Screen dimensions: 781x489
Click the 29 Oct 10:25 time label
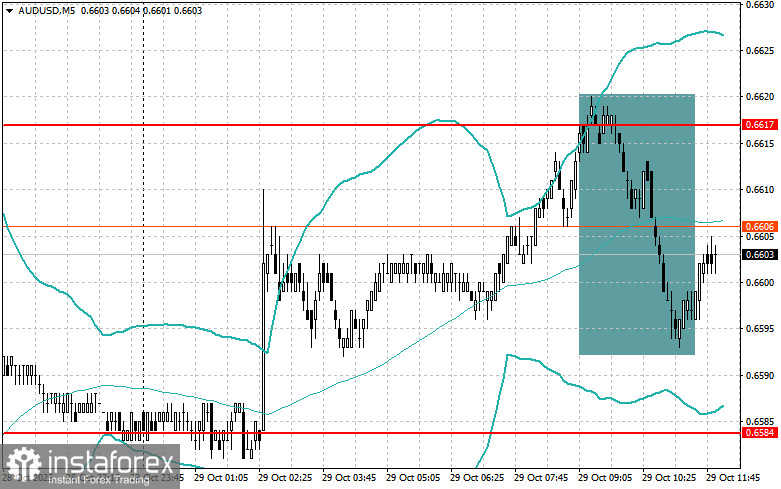click(669, 478)
